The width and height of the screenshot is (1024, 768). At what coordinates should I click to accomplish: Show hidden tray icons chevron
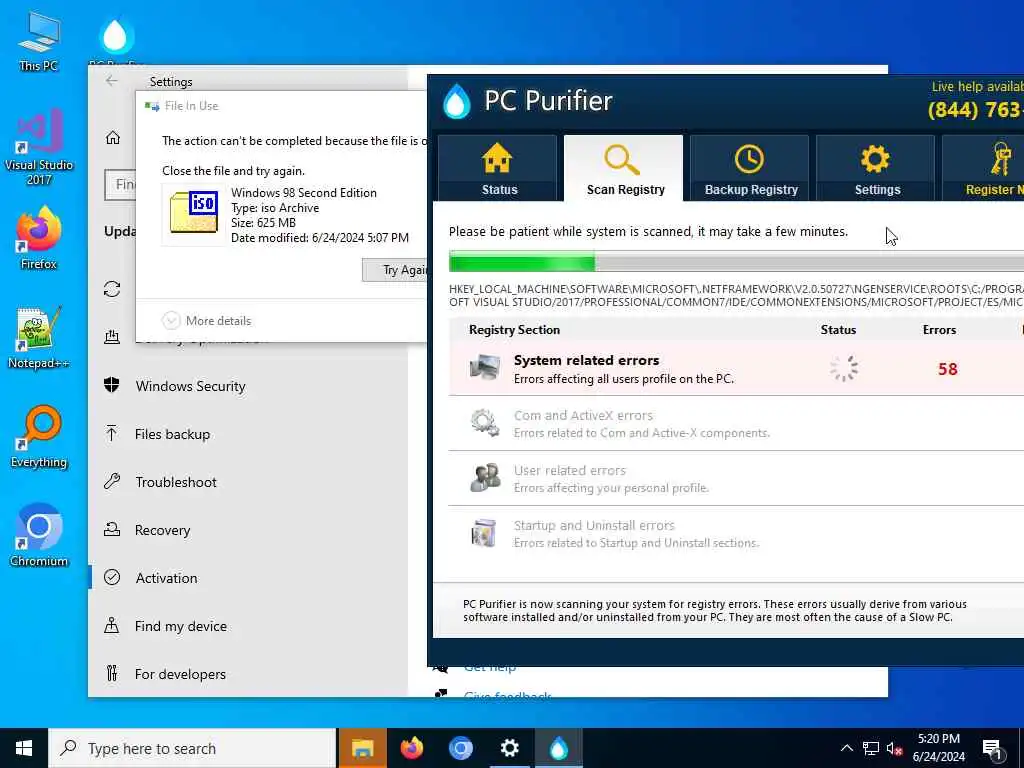(x=846, y=748)
